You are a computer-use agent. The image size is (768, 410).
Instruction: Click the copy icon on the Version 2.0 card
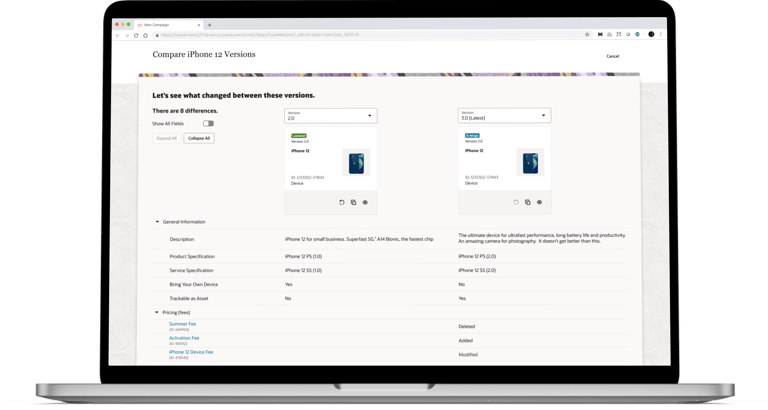pyautogui.click(x=354, y=202)
